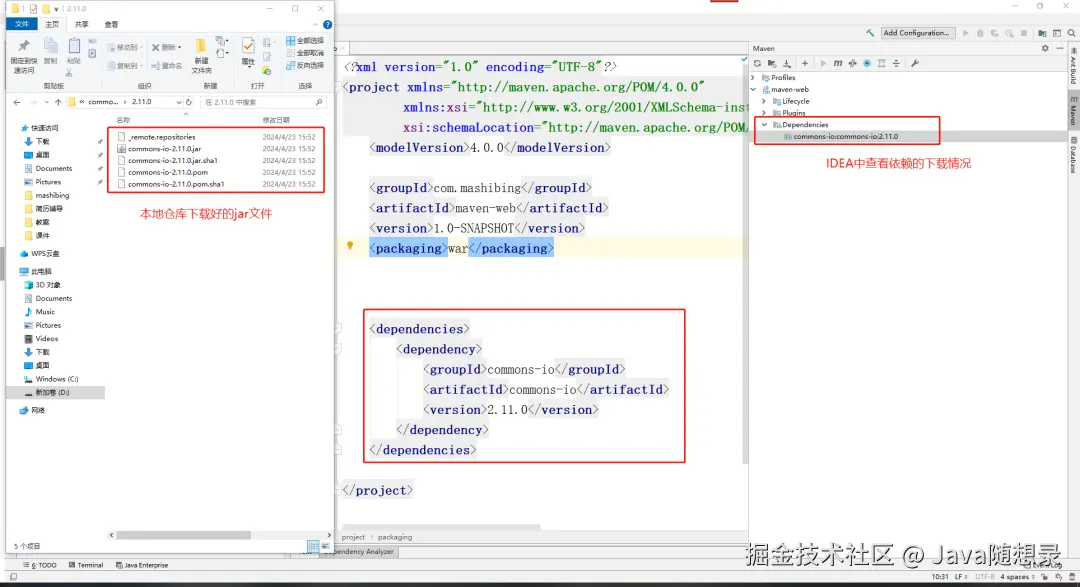This screenshot has width=1080, height=587.
Task: Click Show Dependencies diagram icon in Maven
Action: click(882, 63)
